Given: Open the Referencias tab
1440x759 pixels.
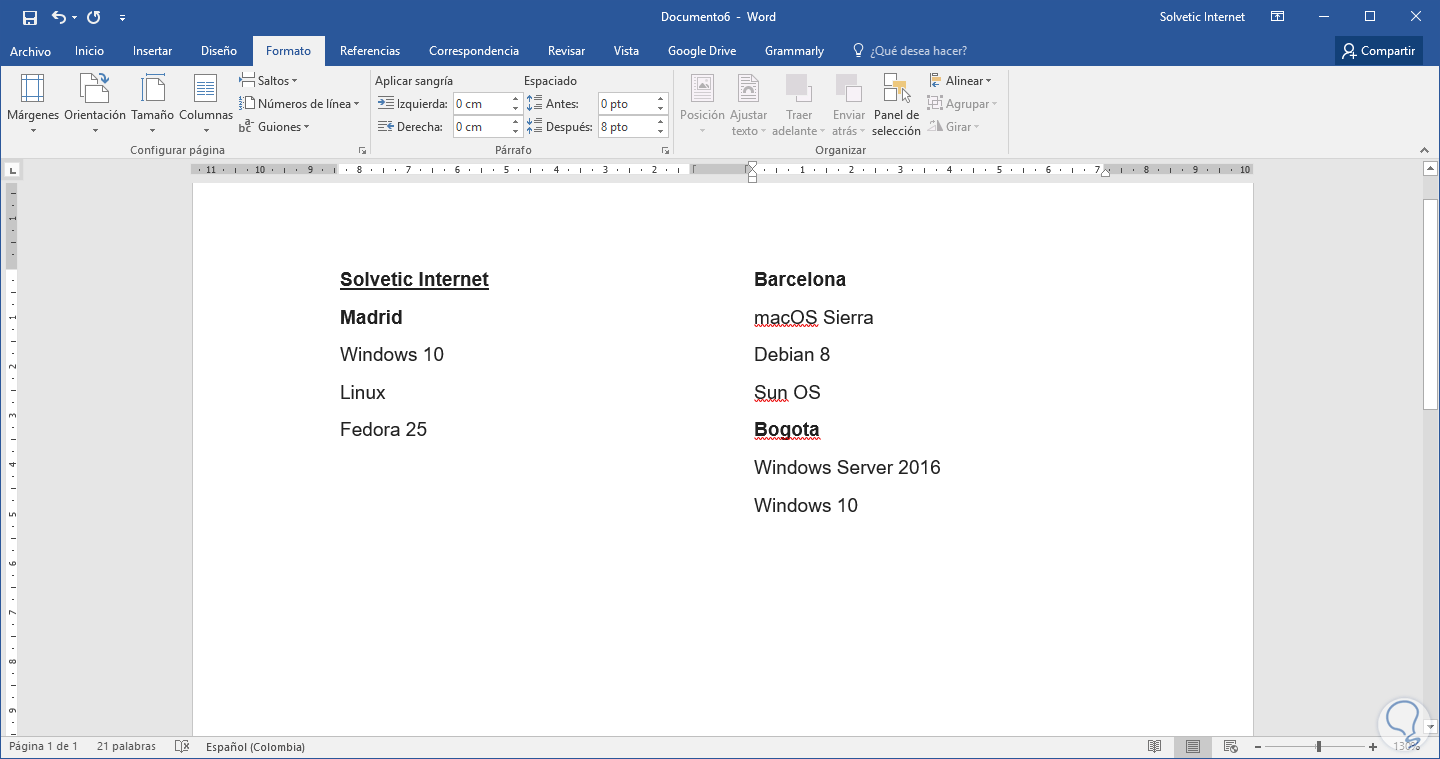Looking at the screenshot, I should tap(370, 51).
